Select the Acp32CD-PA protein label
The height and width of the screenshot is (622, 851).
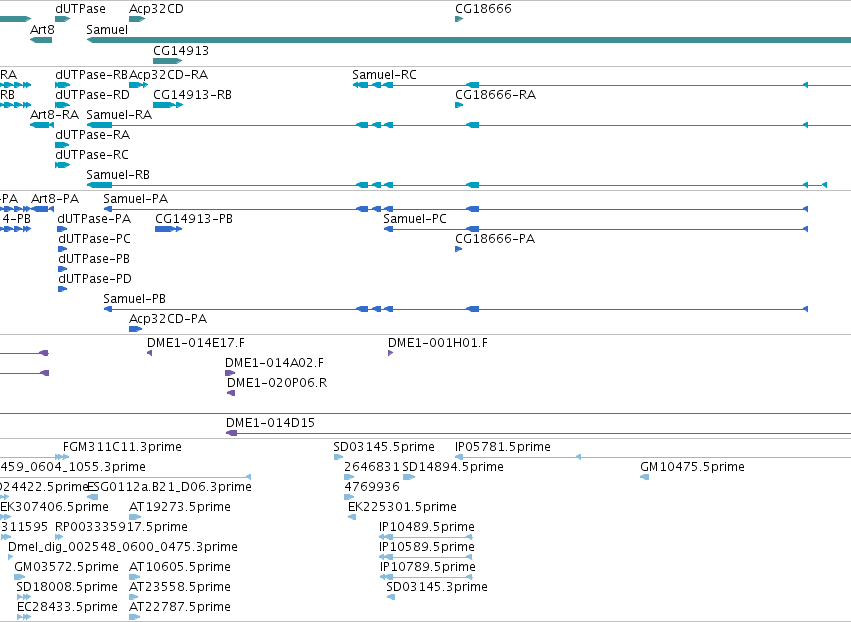168,319
